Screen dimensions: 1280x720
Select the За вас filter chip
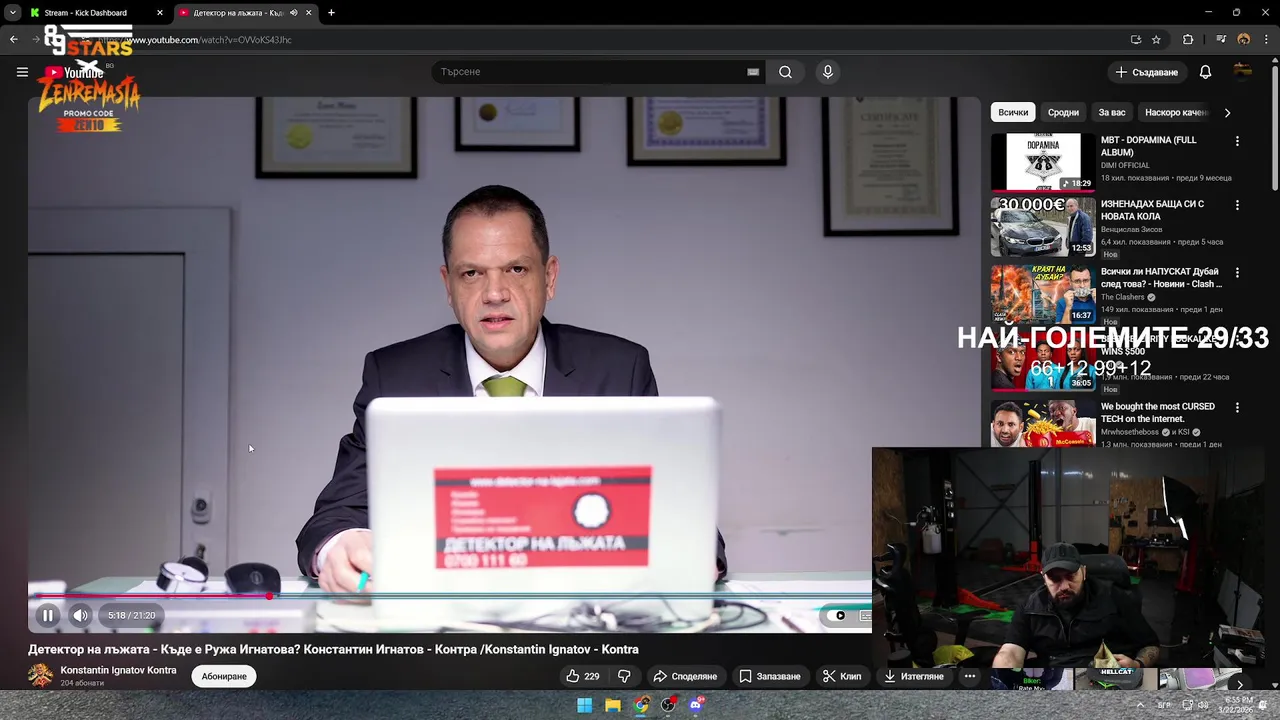1112,112
